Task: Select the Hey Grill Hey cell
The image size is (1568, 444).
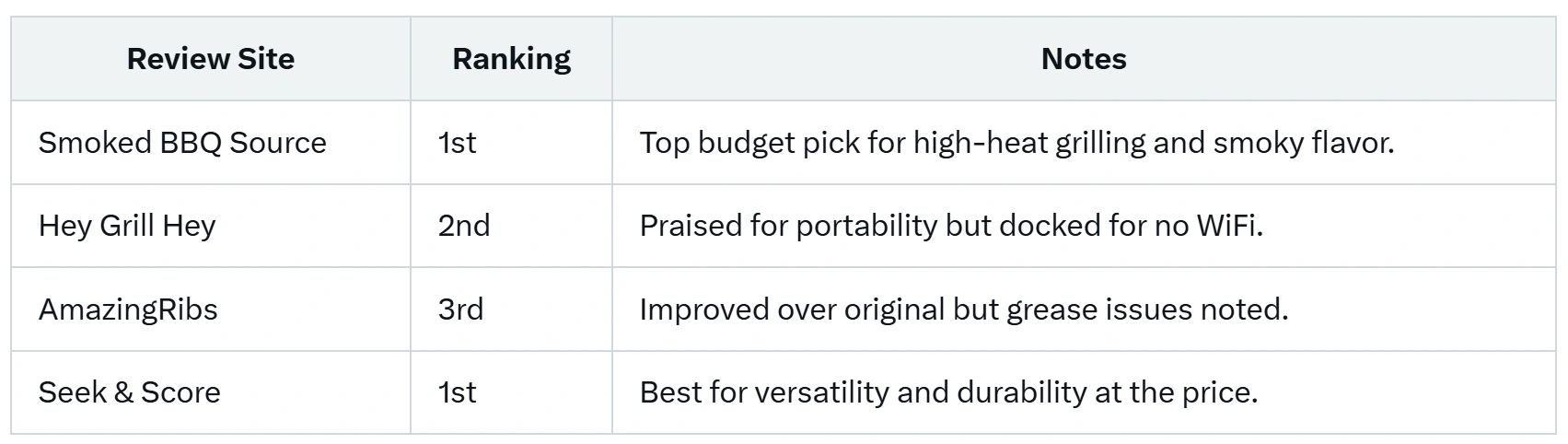Action: (127, 226)
